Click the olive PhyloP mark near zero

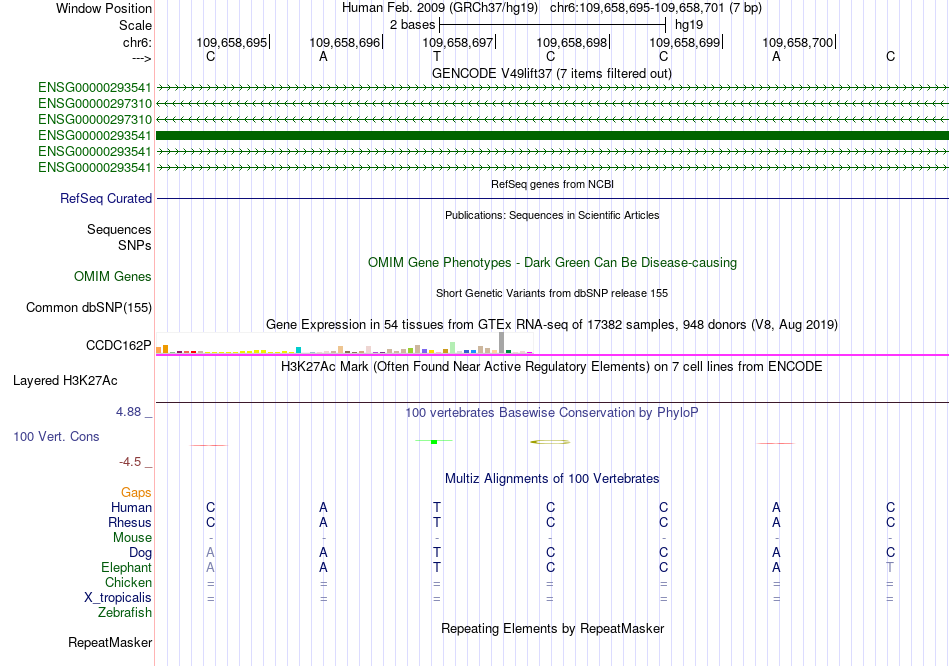point(550,442)
